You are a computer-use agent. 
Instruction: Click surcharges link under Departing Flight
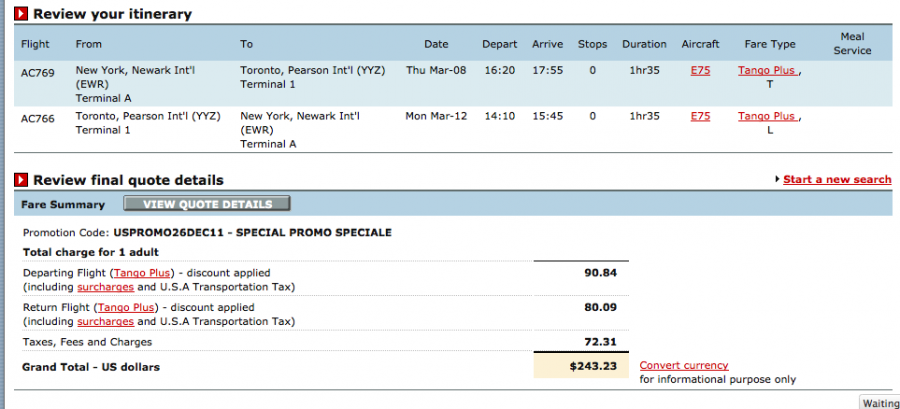tap(105, 287)
